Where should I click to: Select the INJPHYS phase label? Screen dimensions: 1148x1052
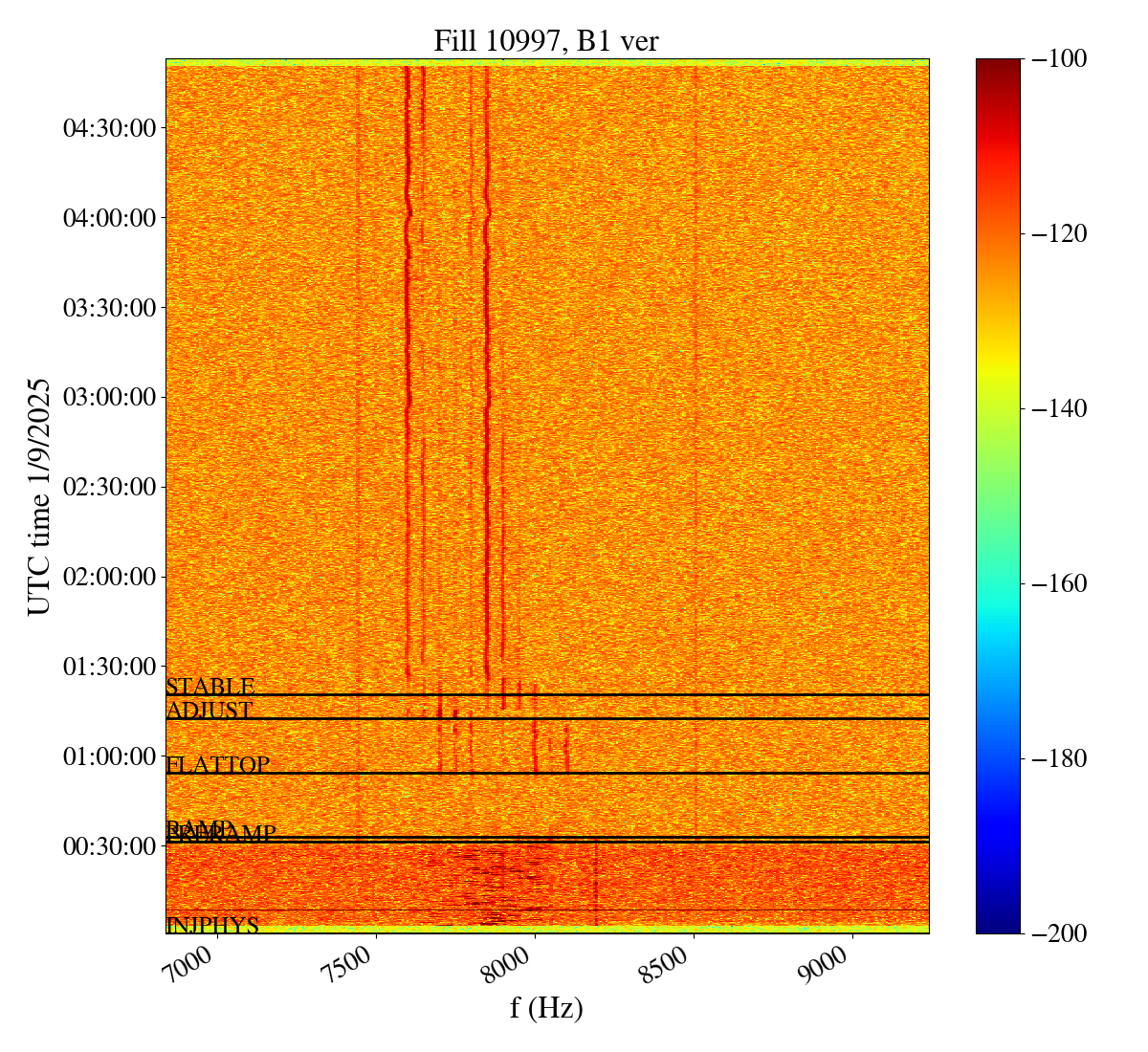coord(212,926)
